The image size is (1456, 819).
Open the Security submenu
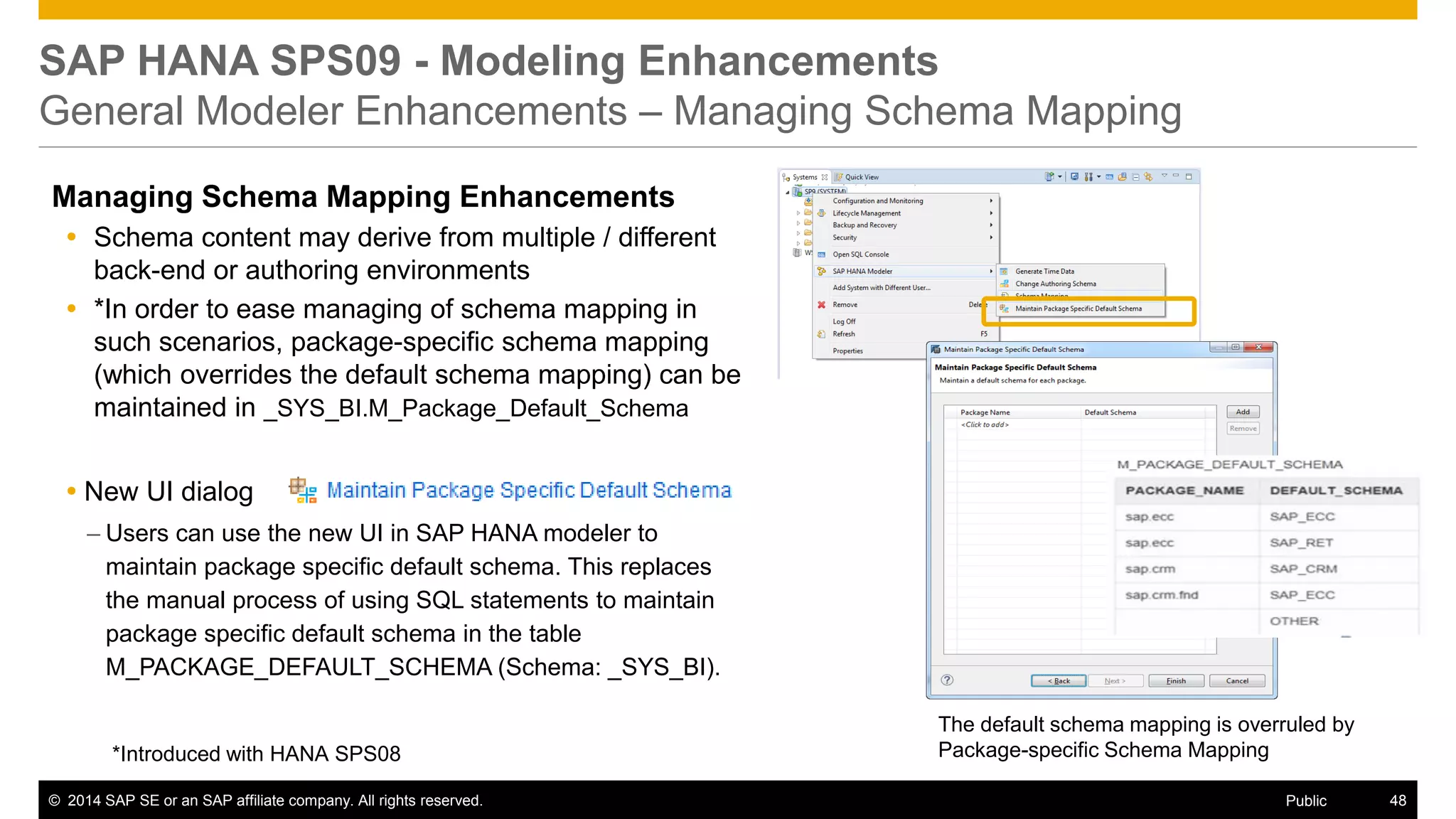click(906, 237)
